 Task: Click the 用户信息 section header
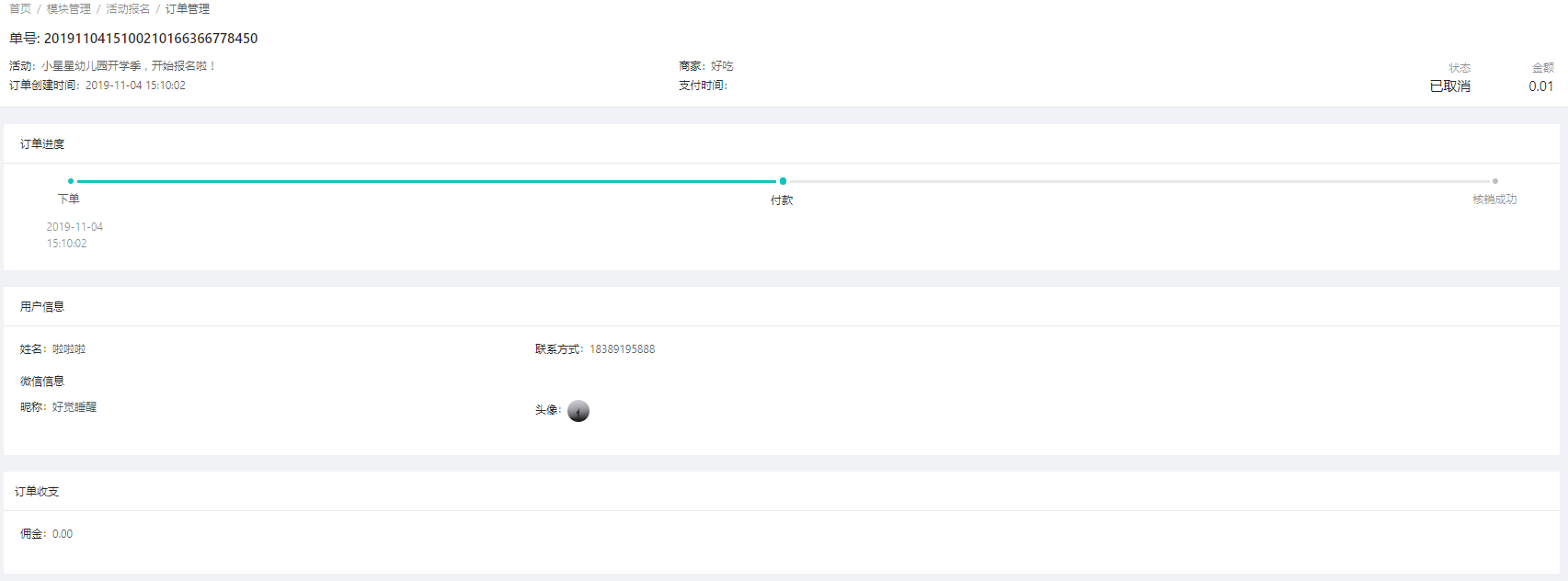click(x=42, y=307)
